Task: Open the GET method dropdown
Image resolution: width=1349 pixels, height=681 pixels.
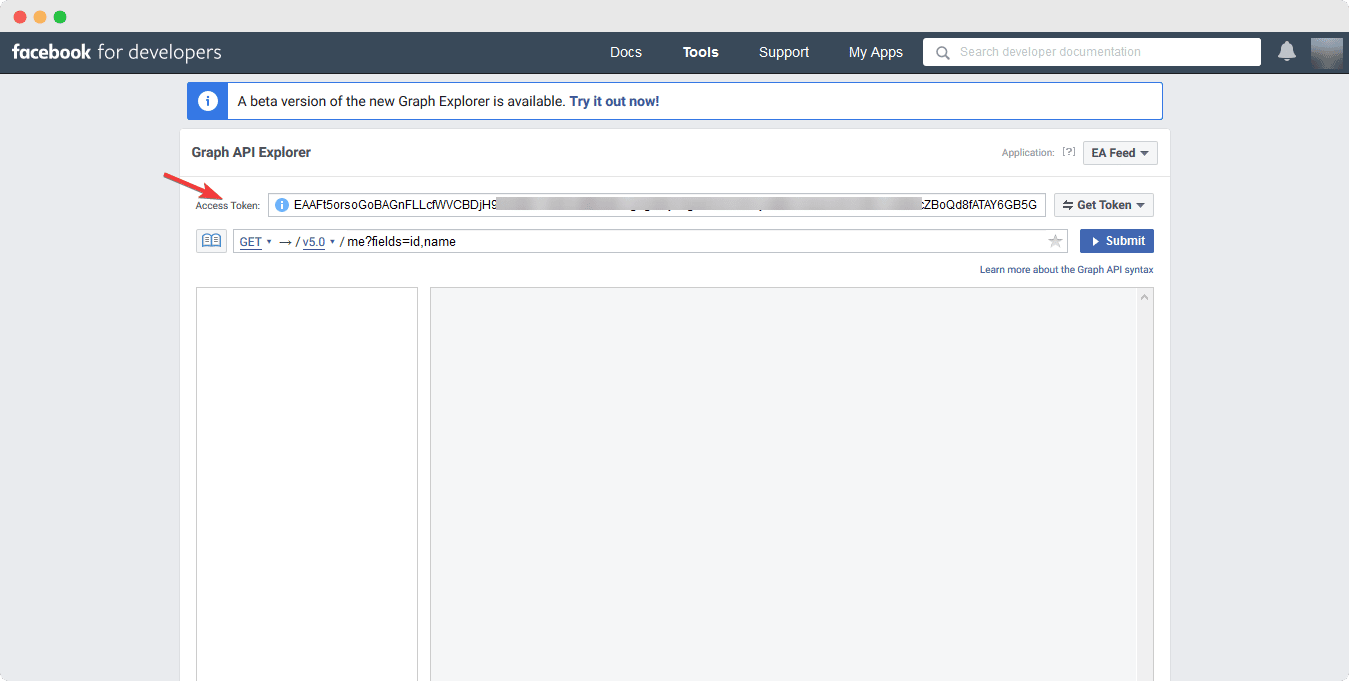Action: click(x=255, y=242)
